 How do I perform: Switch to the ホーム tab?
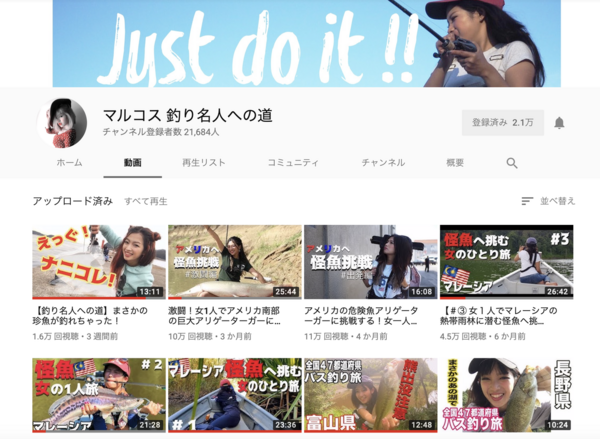coord(69,163)
